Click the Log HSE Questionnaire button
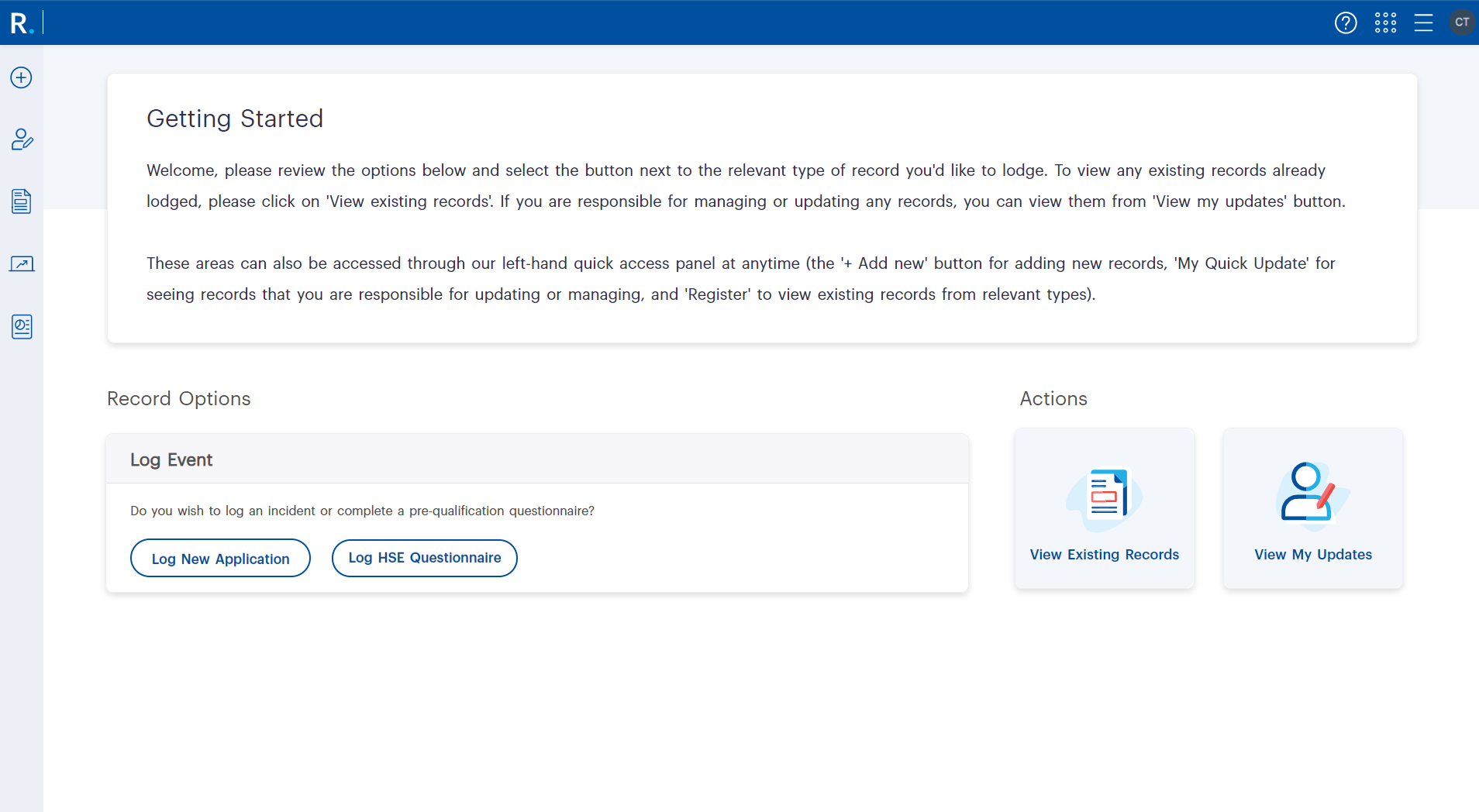The image size is (1479, 812). coord(425,558)
